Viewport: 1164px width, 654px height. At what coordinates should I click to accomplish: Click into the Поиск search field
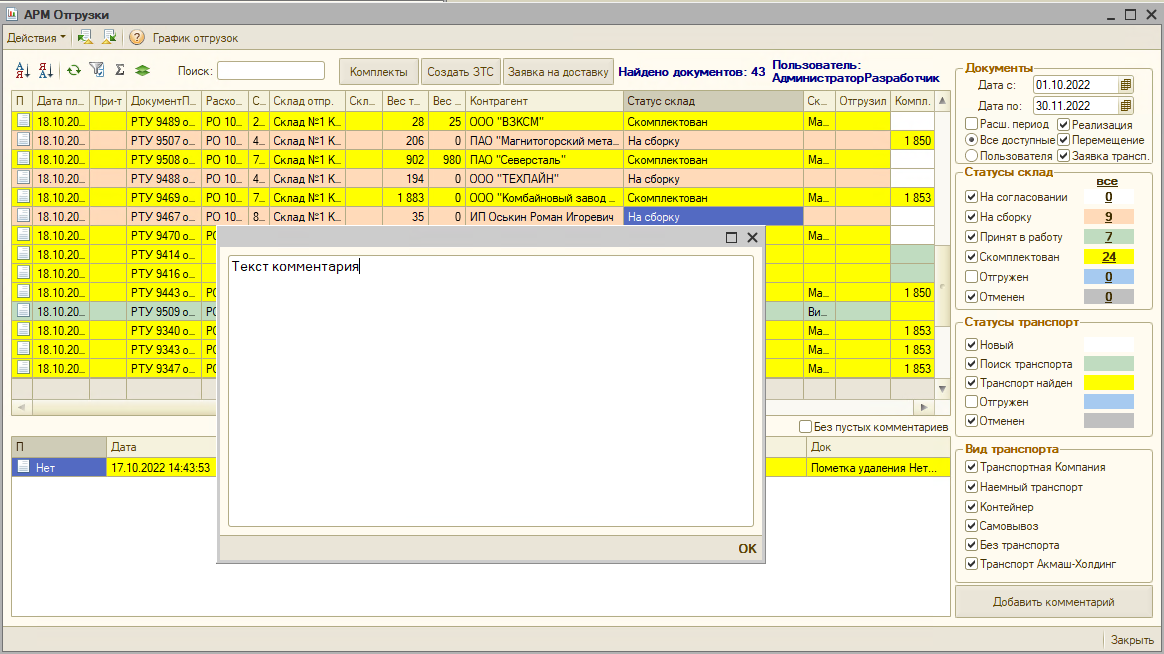271,71
